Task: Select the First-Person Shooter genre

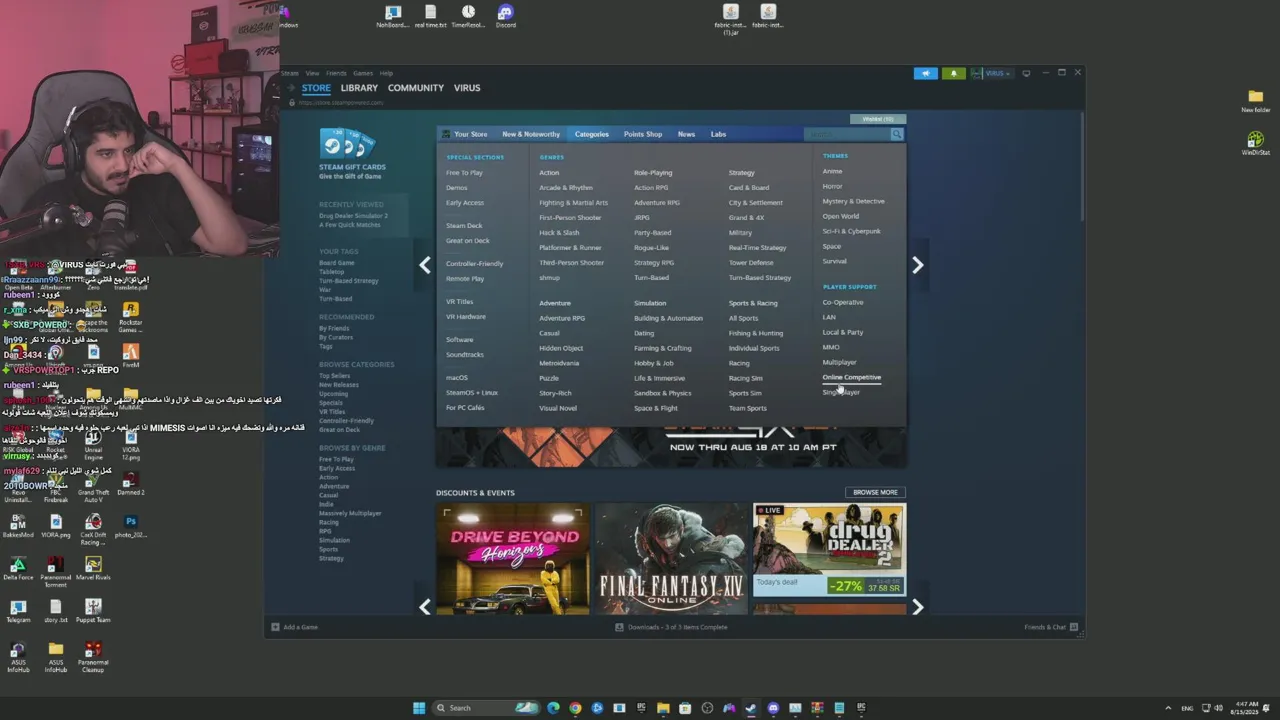Action: pyautogui.click(x=570, y=218)
